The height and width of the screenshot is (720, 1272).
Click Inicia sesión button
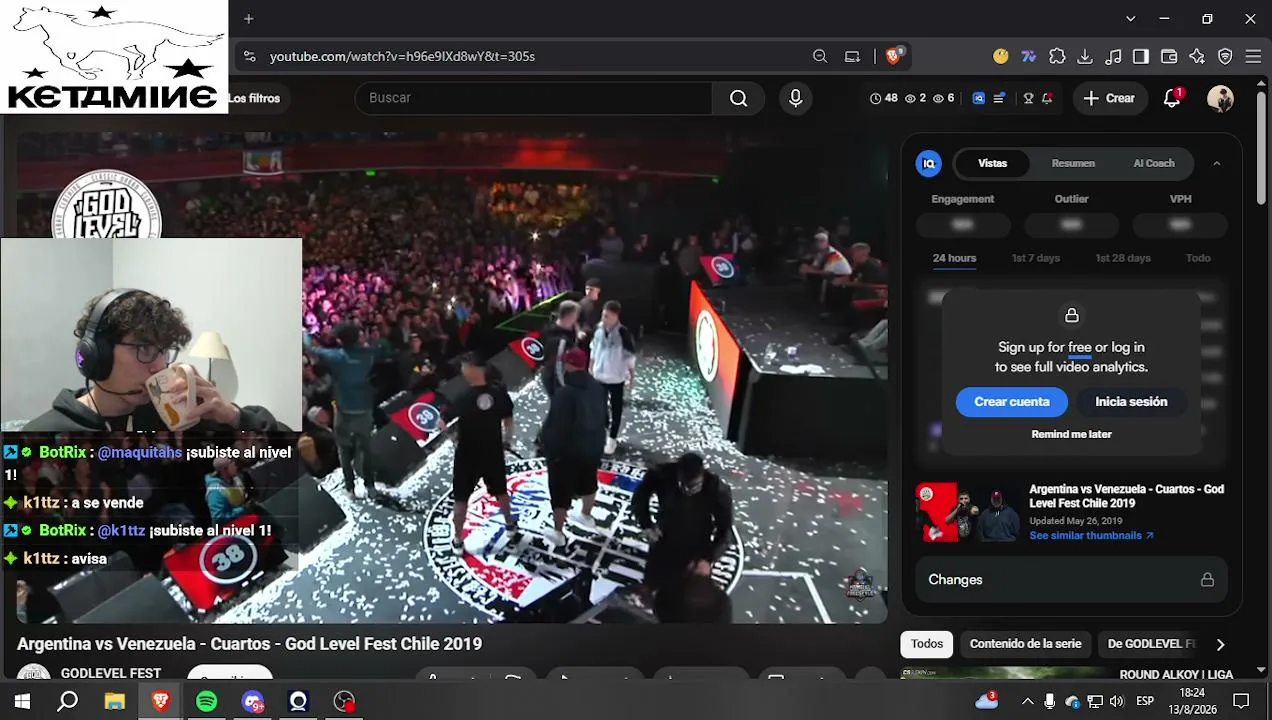[x=1131, y=402]
